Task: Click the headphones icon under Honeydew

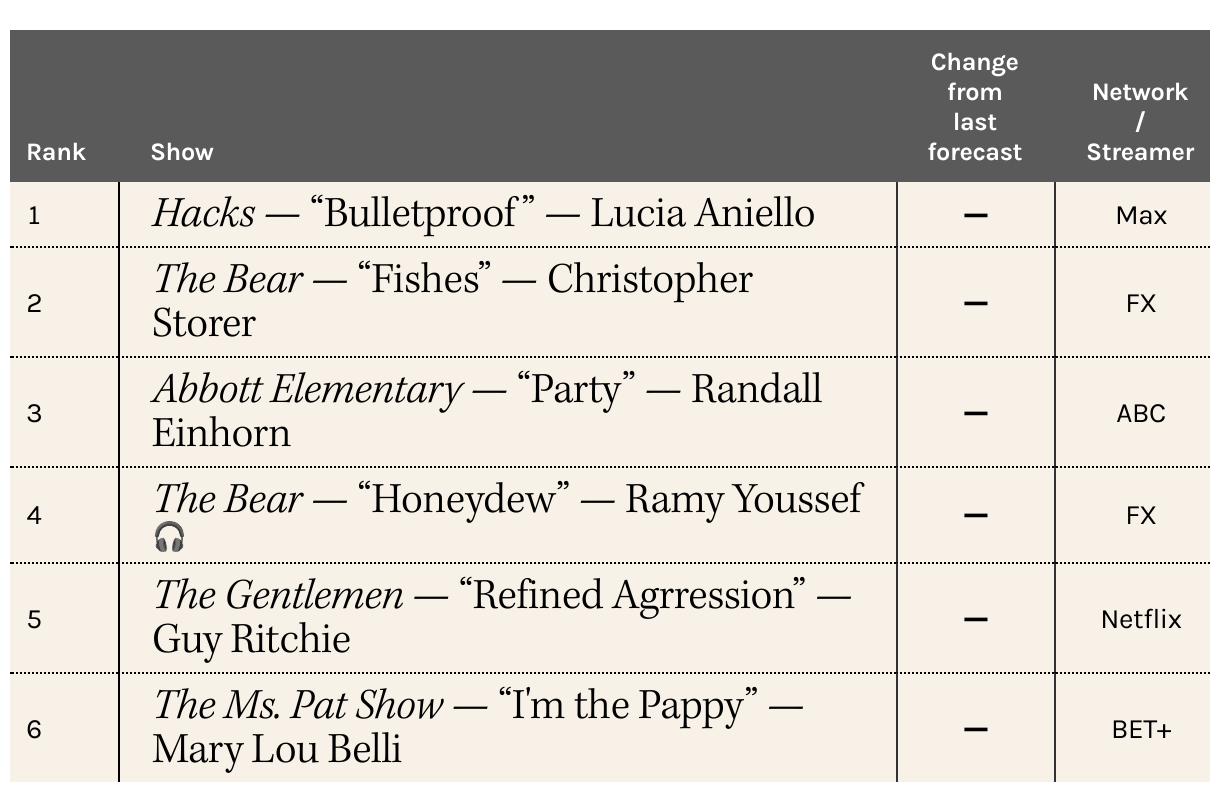Action: click(x=170, y=538)
